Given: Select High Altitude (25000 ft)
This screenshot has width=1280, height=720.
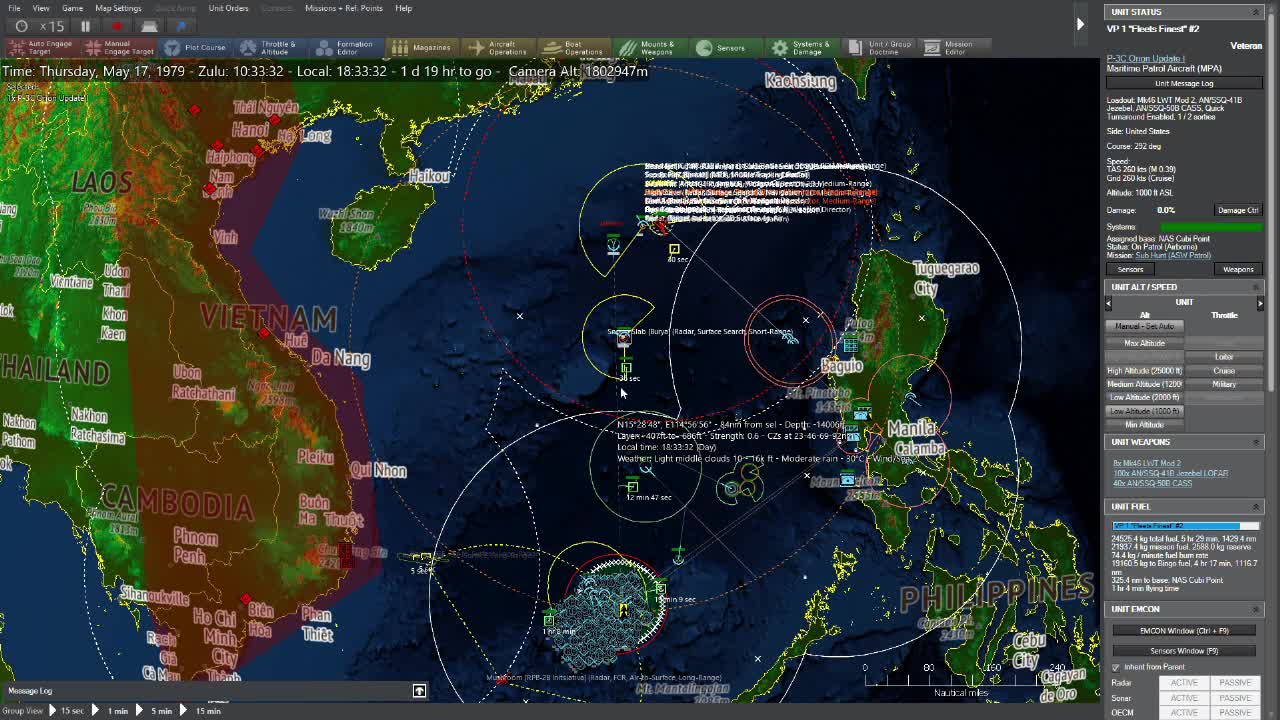Looking at the screenshot, I should tap(1145, 371).
